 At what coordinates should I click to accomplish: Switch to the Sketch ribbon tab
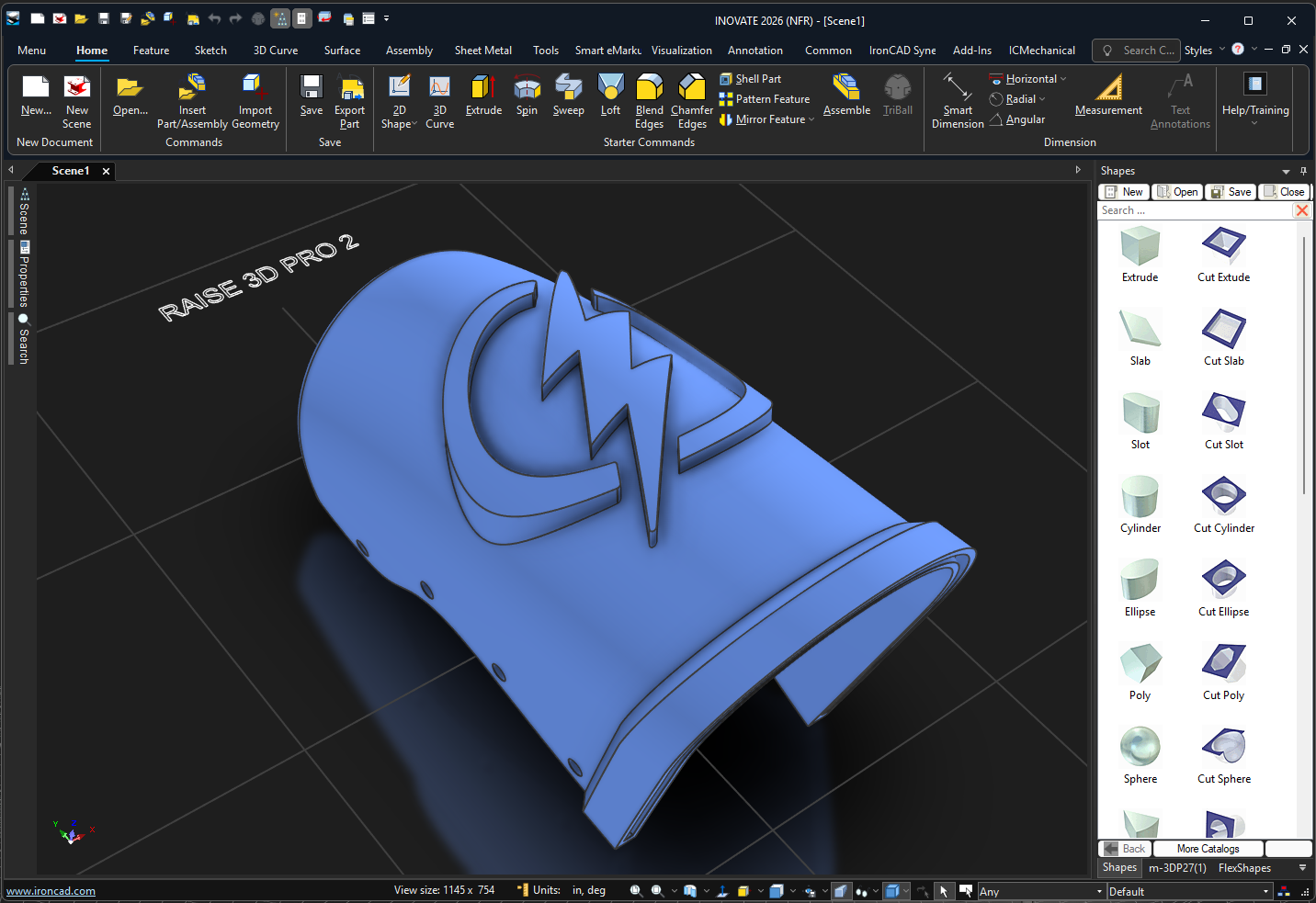click(x=210, y=51)
